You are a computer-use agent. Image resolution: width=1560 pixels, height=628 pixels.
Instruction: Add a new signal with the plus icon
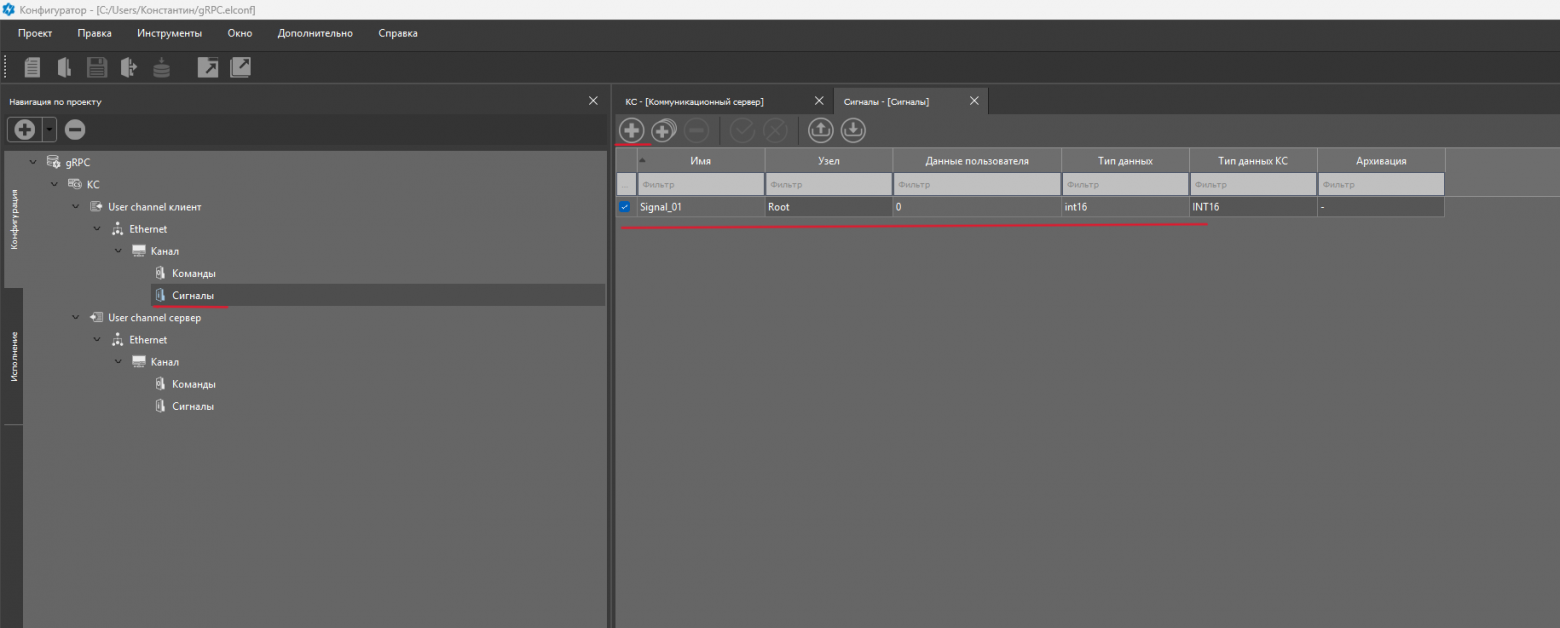click(x=632, y=130)
